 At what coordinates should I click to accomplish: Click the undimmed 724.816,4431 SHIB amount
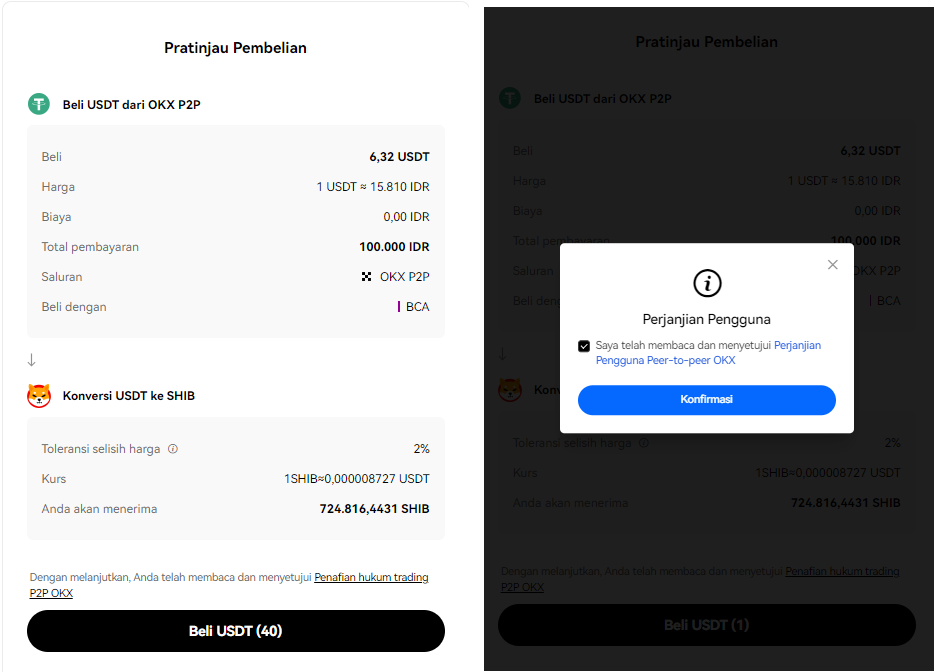(x=374, y=509)
